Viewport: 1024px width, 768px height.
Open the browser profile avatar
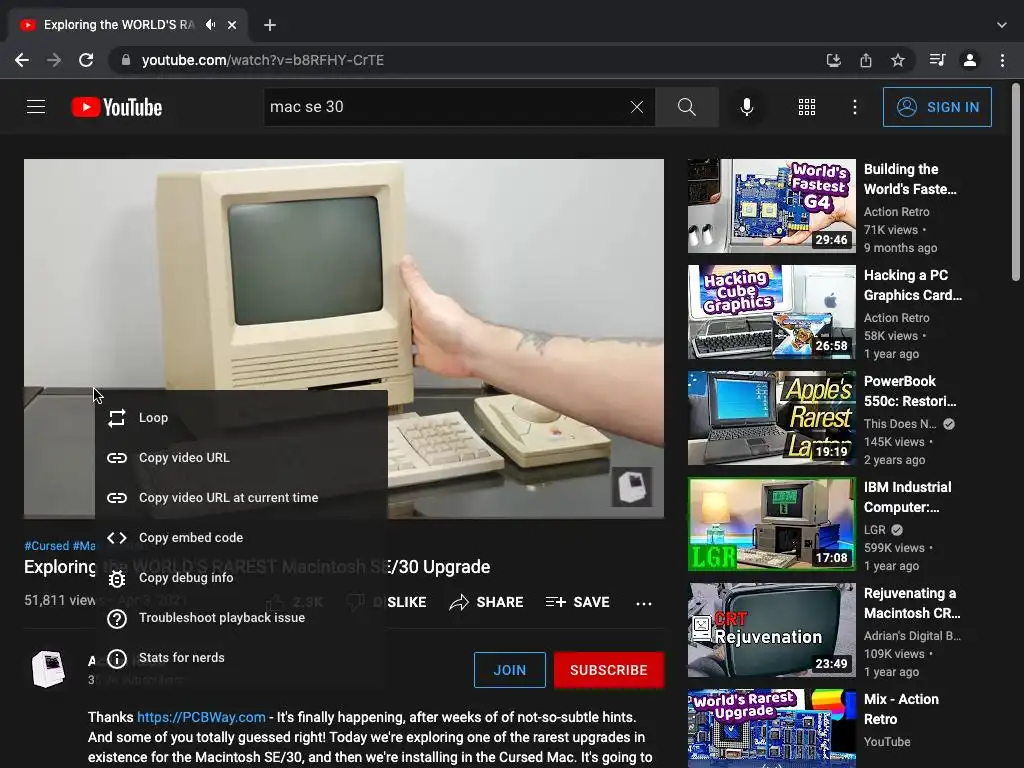click(970, 60)
